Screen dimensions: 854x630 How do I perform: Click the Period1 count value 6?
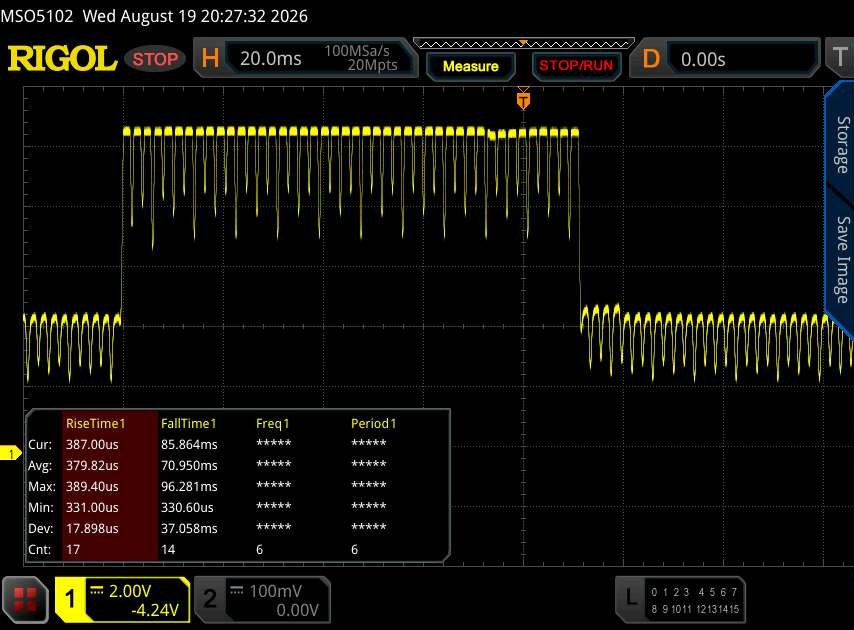[355, 549]
